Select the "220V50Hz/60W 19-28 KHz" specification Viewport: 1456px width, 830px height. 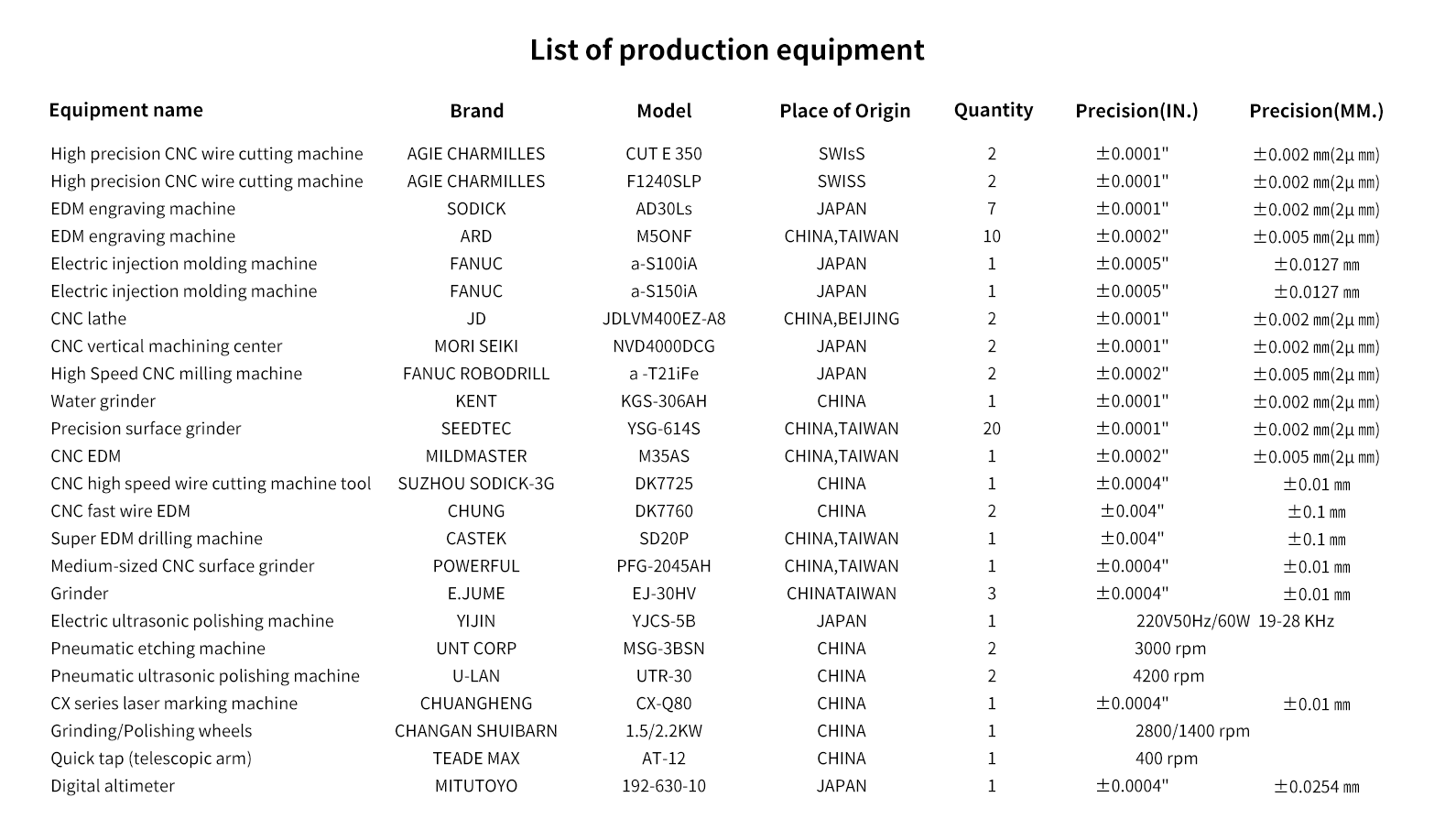tap(1234, 621)
